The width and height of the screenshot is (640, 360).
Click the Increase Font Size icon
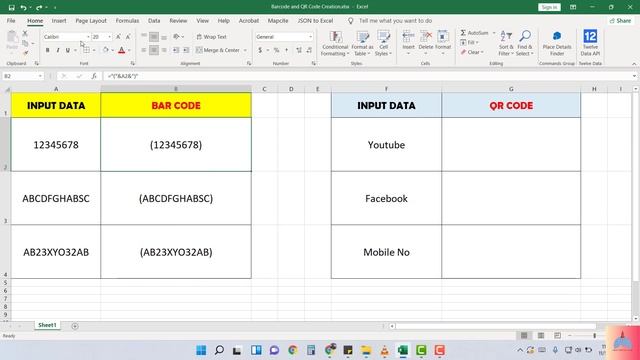click(x=118, y=37)
